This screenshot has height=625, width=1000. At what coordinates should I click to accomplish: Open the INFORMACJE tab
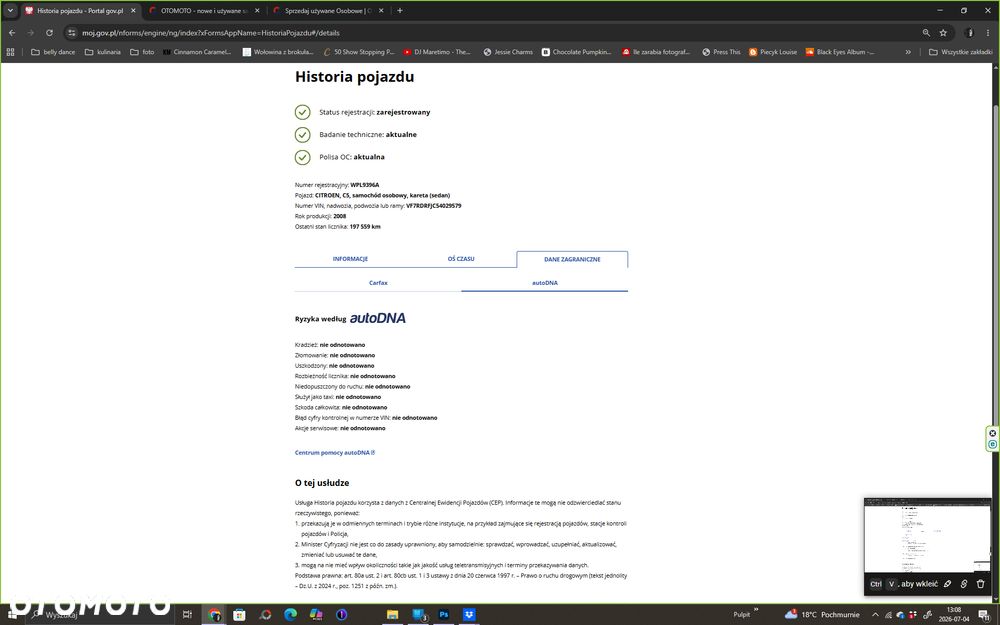click(x=350, y=259)
